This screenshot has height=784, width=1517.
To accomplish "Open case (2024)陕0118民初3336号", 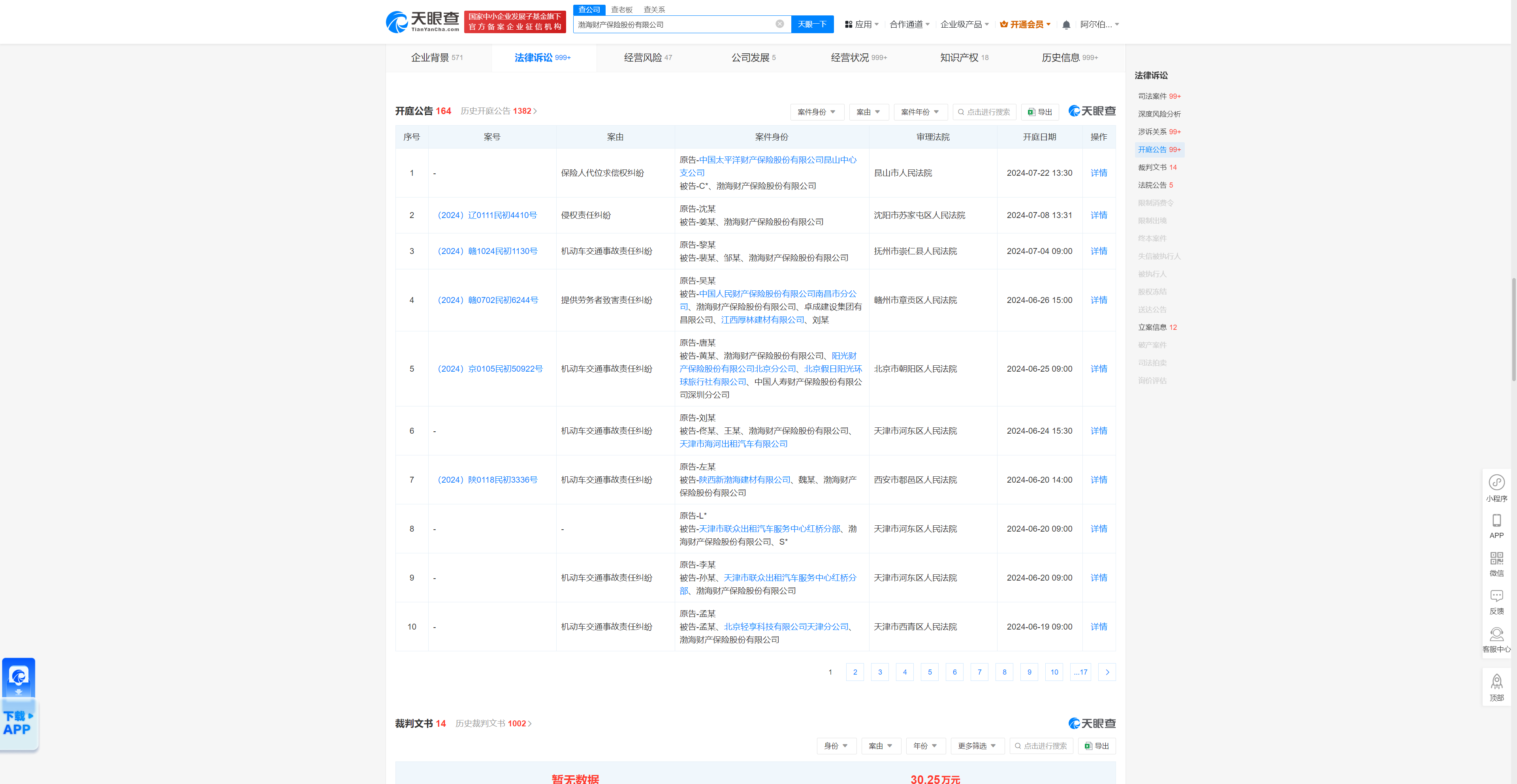I will [x=486, y=480].
